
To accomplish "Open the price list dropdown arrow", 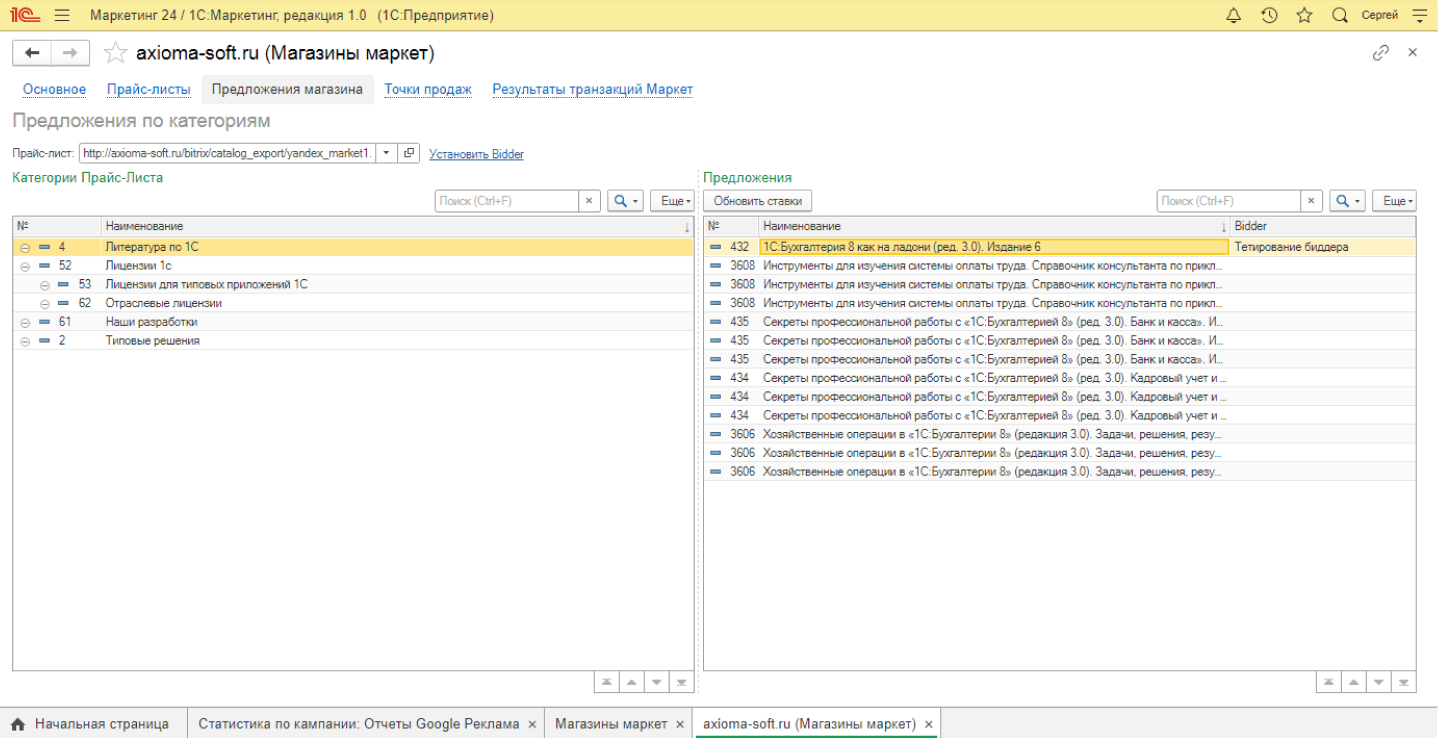I will click(386, 154).
